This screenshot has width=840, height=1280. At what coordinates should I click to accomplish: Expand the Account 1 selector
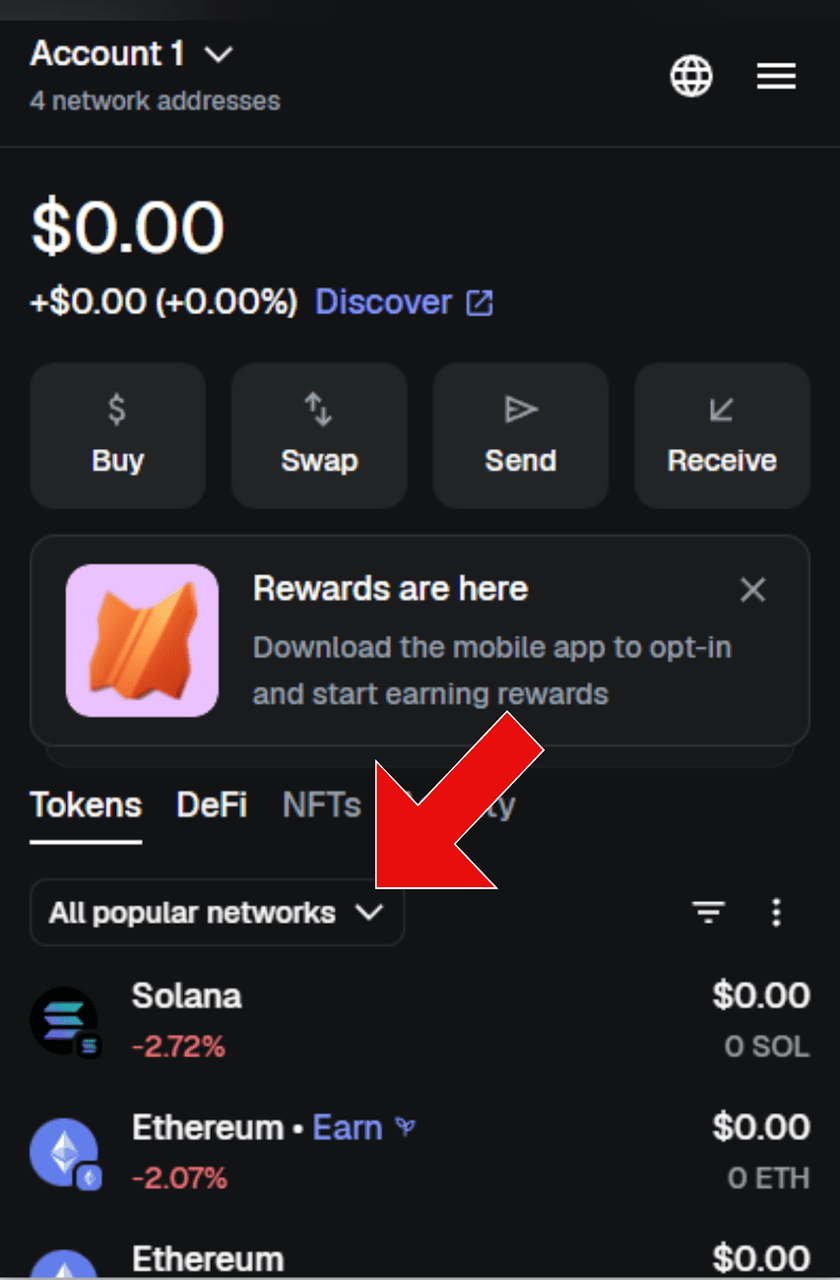tap(132, 54)
